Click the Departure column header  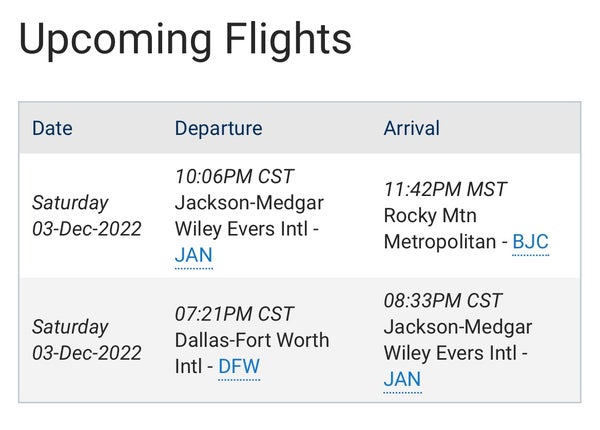[218, 128]
